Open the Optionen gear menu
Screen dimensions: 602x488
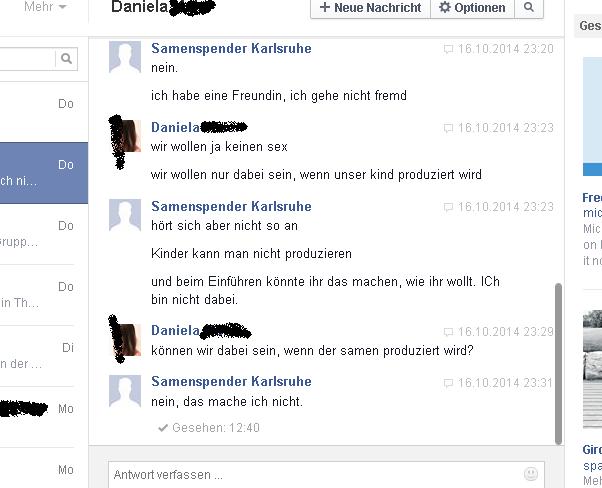(x=472, y=7)
